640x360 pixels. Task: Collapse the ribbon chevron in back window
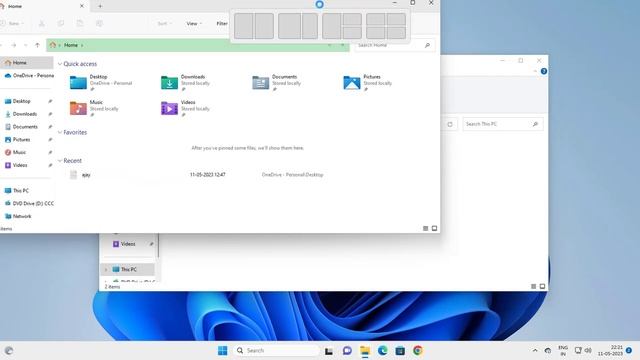tap(535, 71)
